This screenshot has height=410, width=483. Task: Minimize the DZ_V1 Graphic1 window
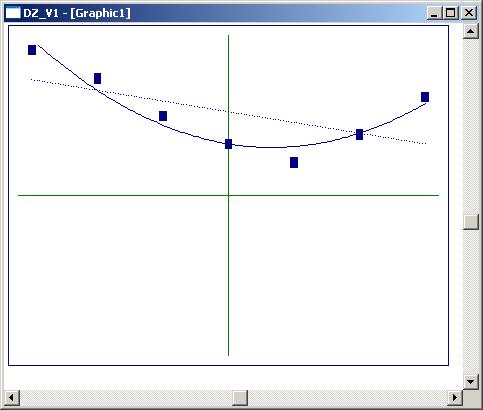[x=434, y=13]
